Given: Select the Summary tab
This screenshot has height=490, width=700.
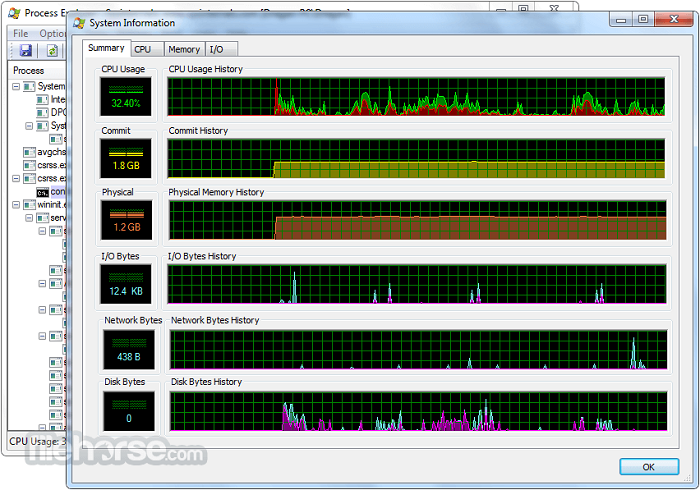Looking at the screenshot, I should coord(106,48).
